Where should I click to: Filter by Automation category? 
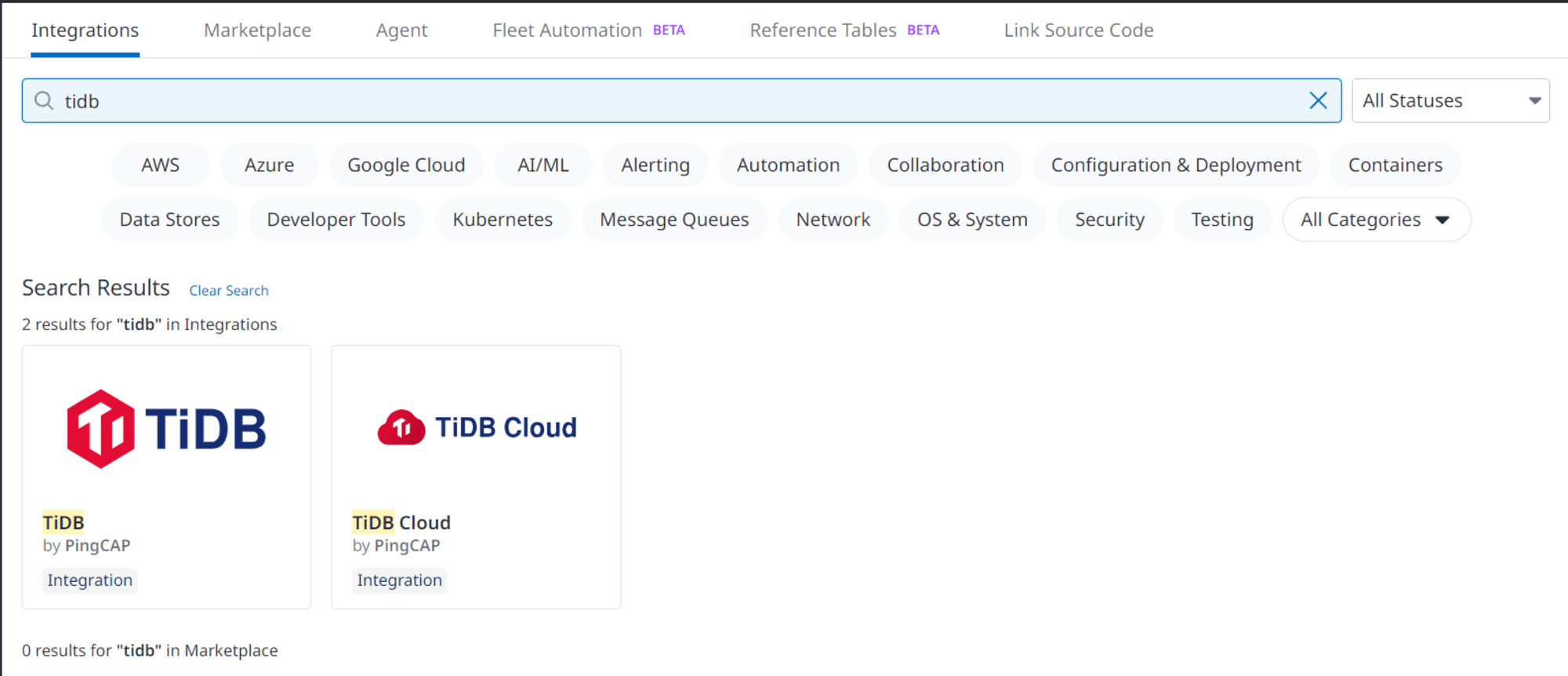tap(788, 165)
